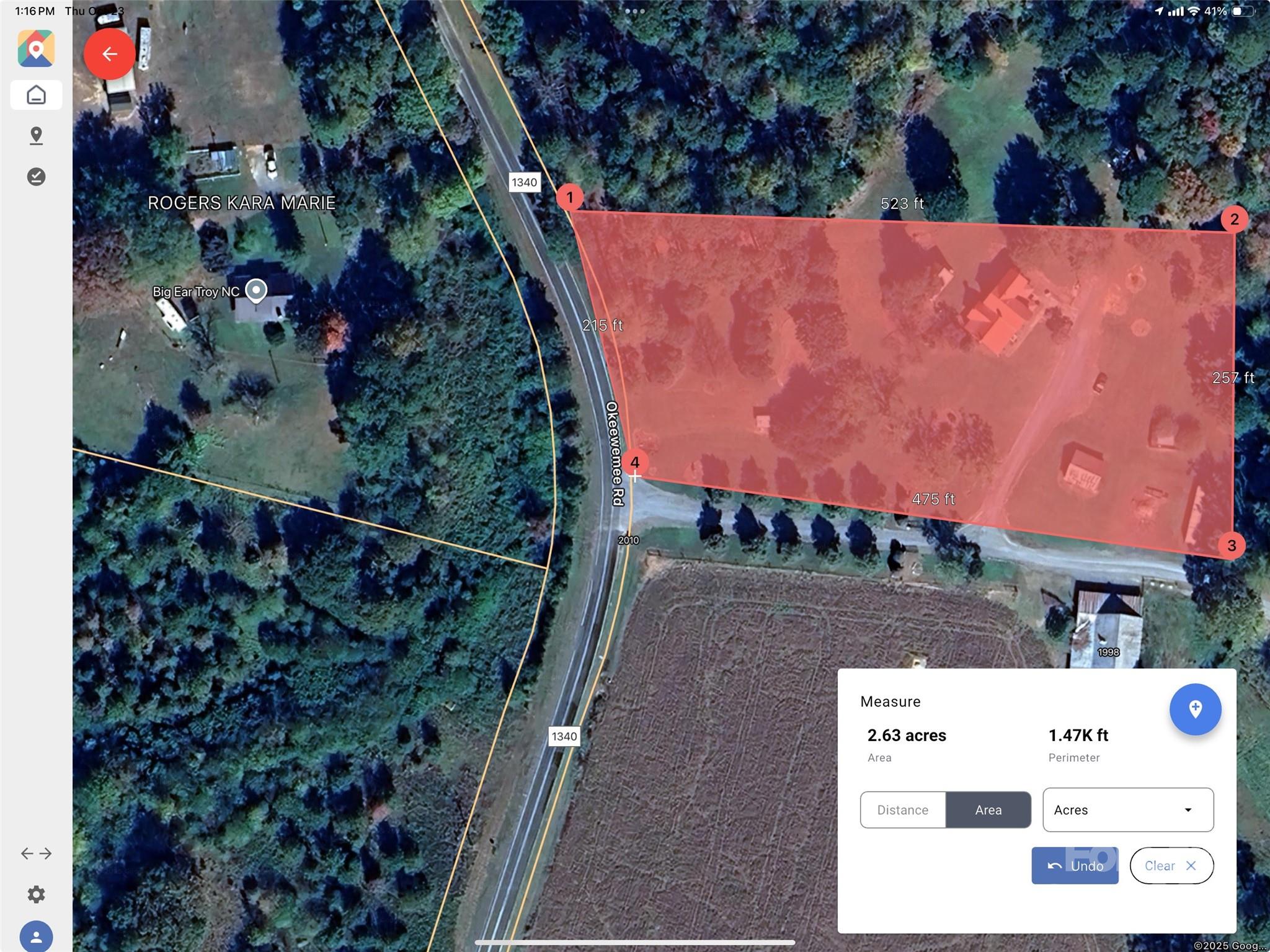1270x952 pixels.
Task: Open the map pin sidebar icon
Action: click(36, 136)
